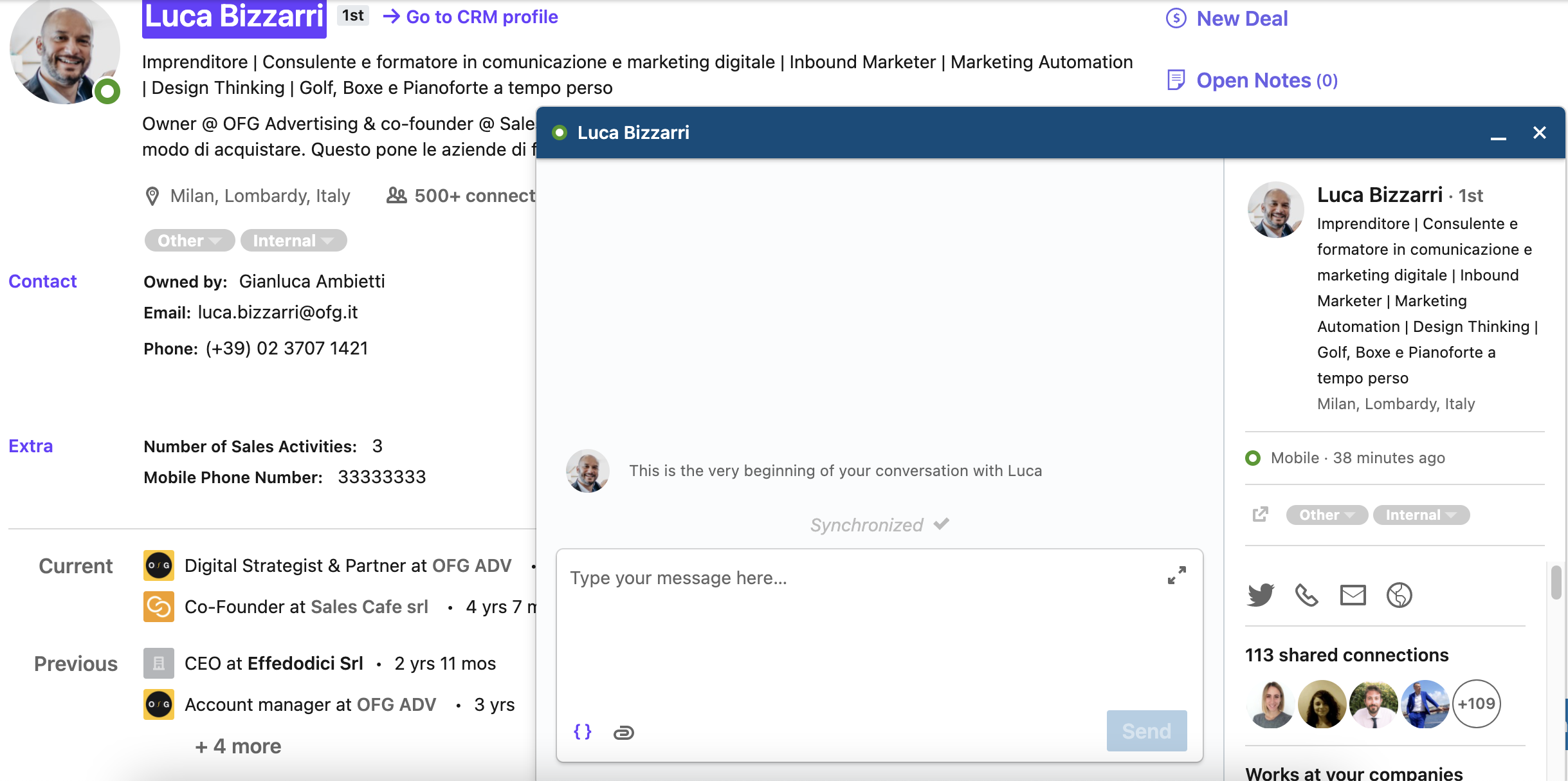Click 113 shared connections heading

(1347, 655)
